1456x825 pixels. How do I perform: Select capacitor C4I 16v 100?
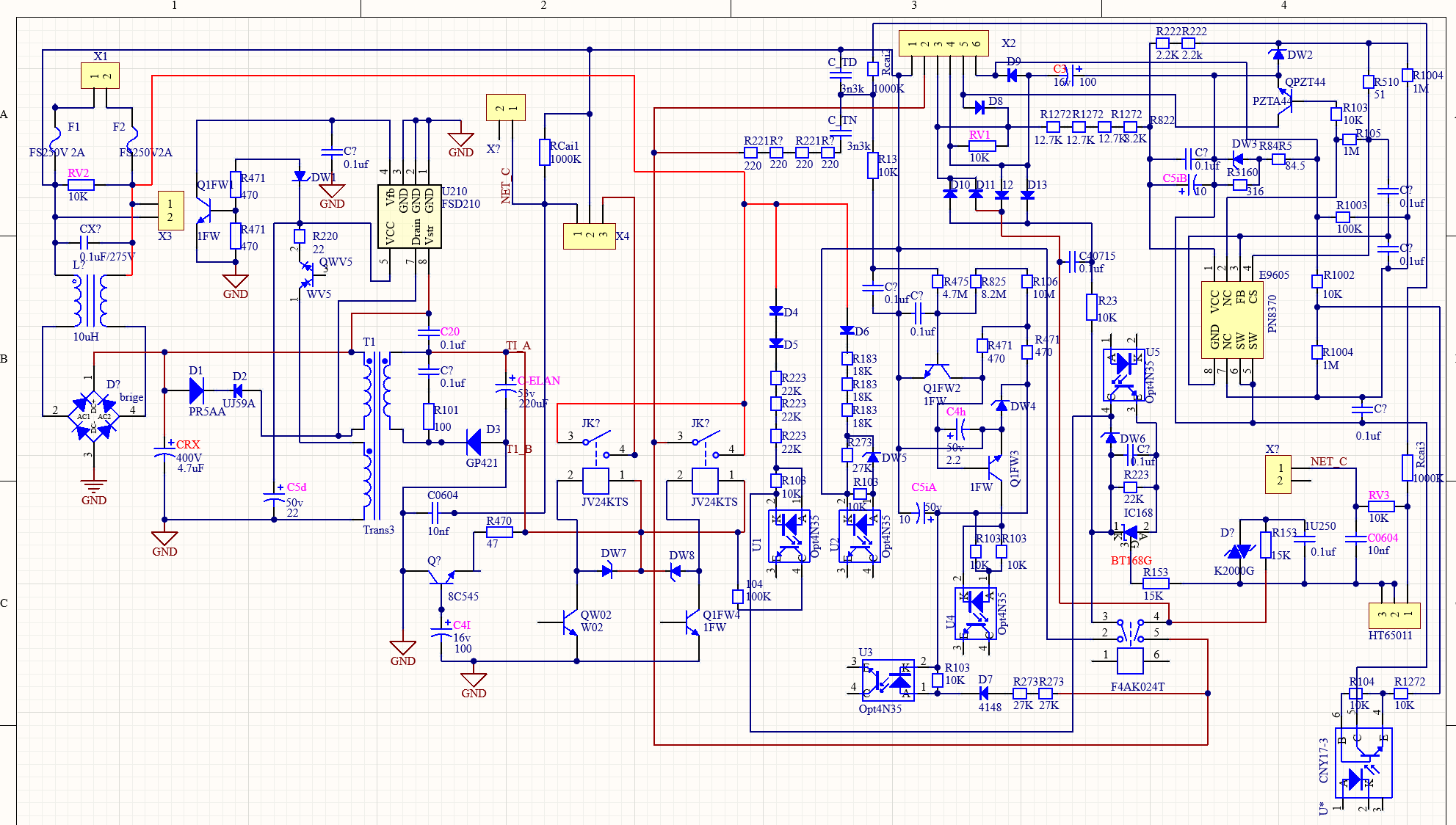[x=441, y=631]
